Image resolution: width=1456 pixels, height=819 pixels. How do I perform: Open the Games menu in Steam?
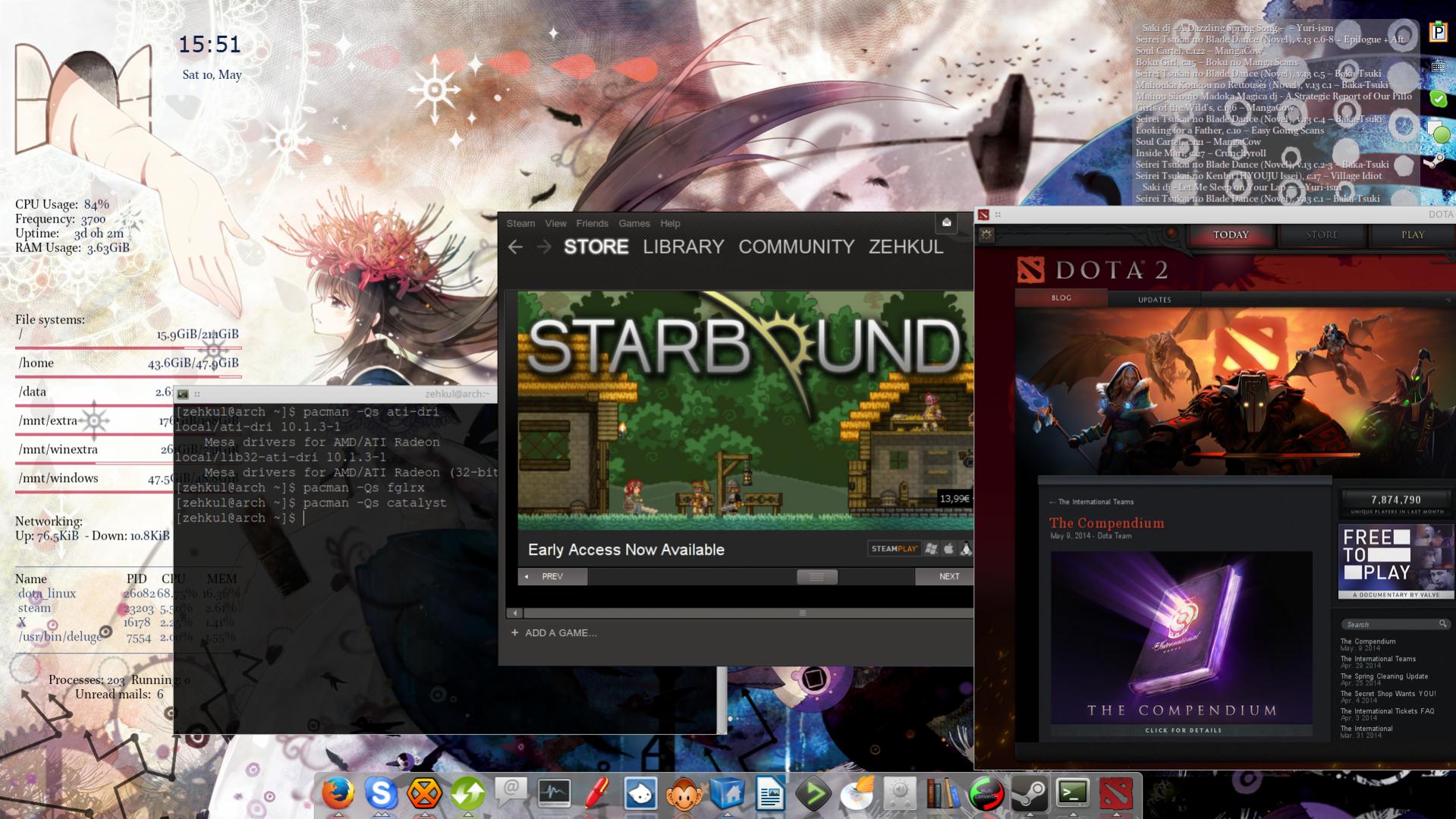[x=634, y=223]
